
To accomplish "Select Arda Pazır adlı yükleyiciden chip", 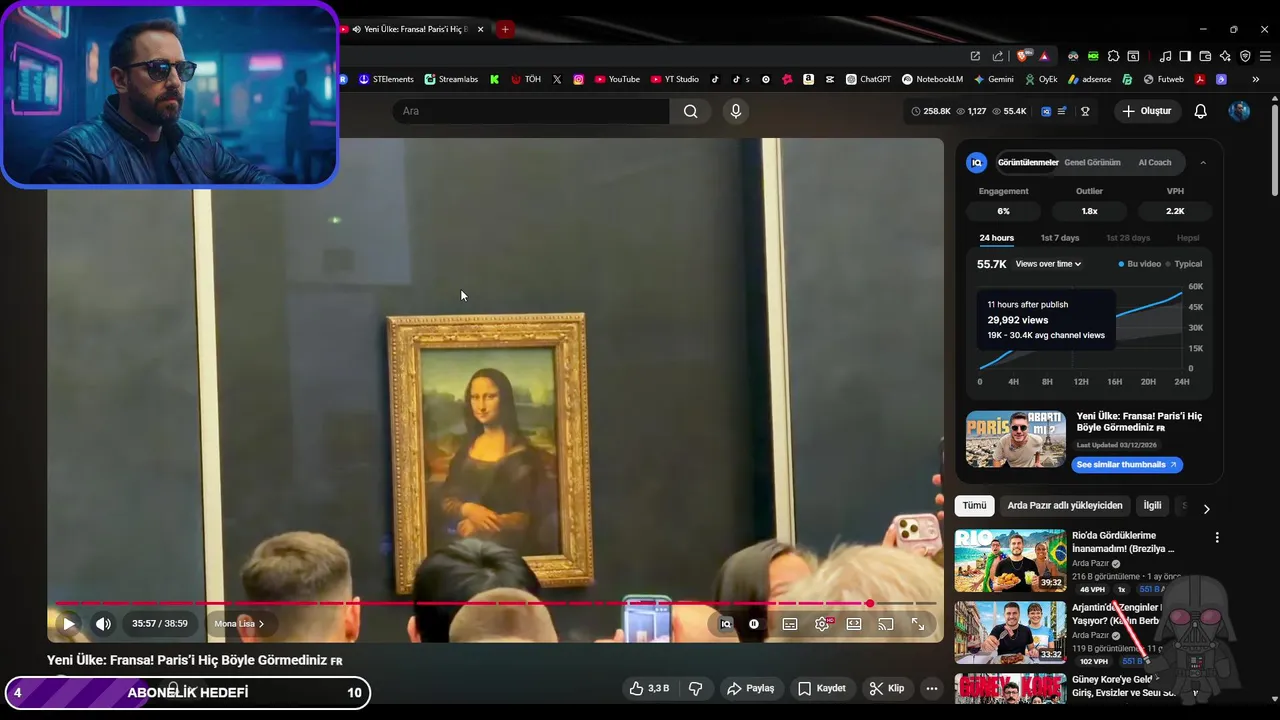I will [1065, 506].
